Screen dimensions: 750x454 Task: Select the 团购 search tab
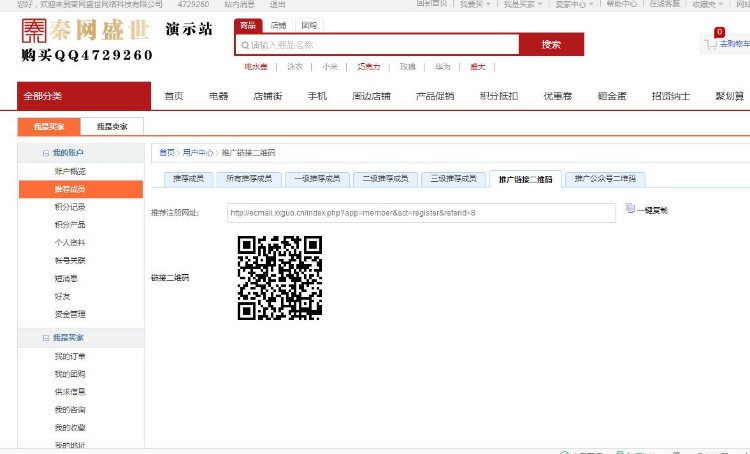point(309,25)
